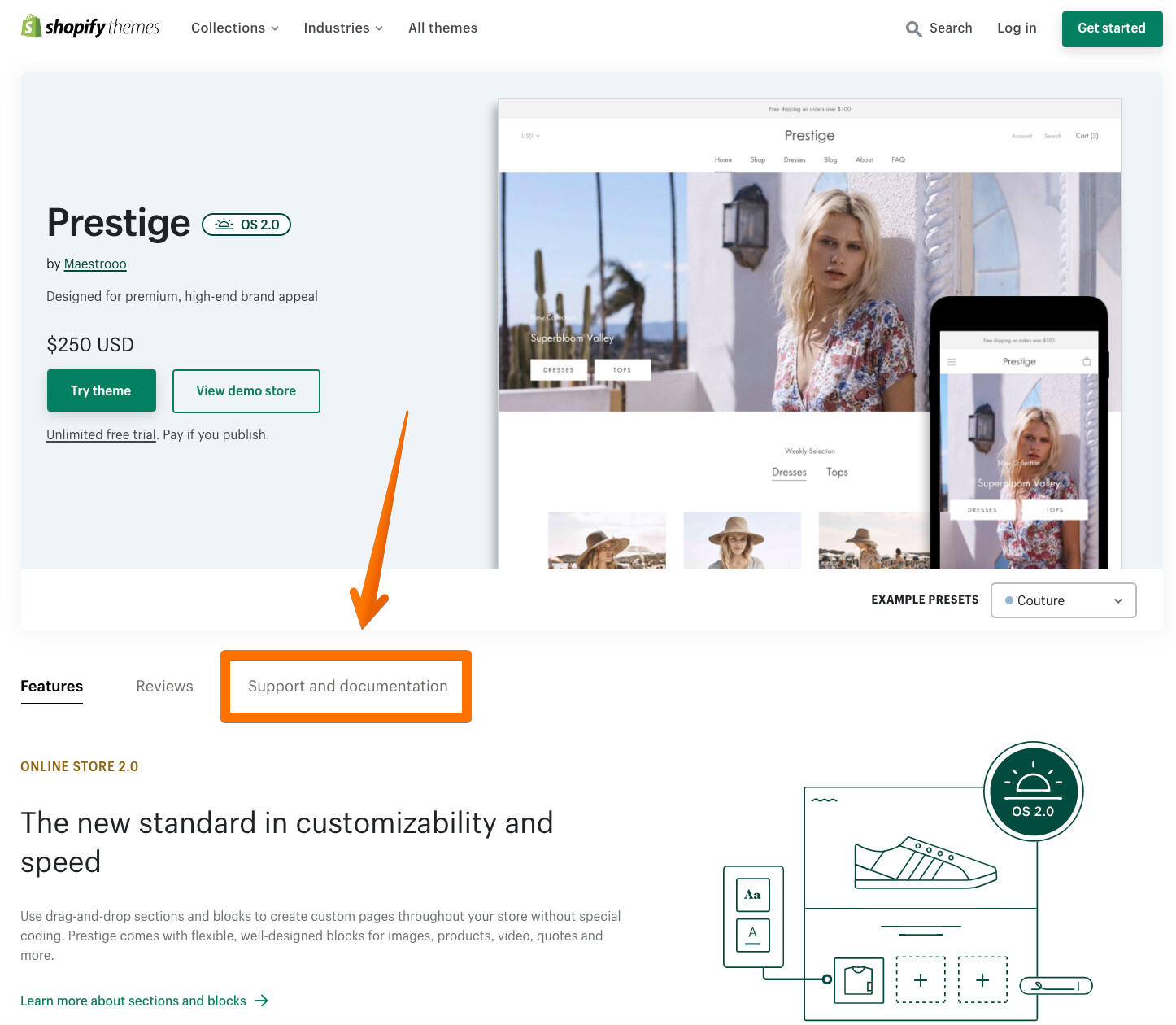Click the Aa typography block icon
The width and height of the screenshot is (1176, 1025).
coord(752,895)
